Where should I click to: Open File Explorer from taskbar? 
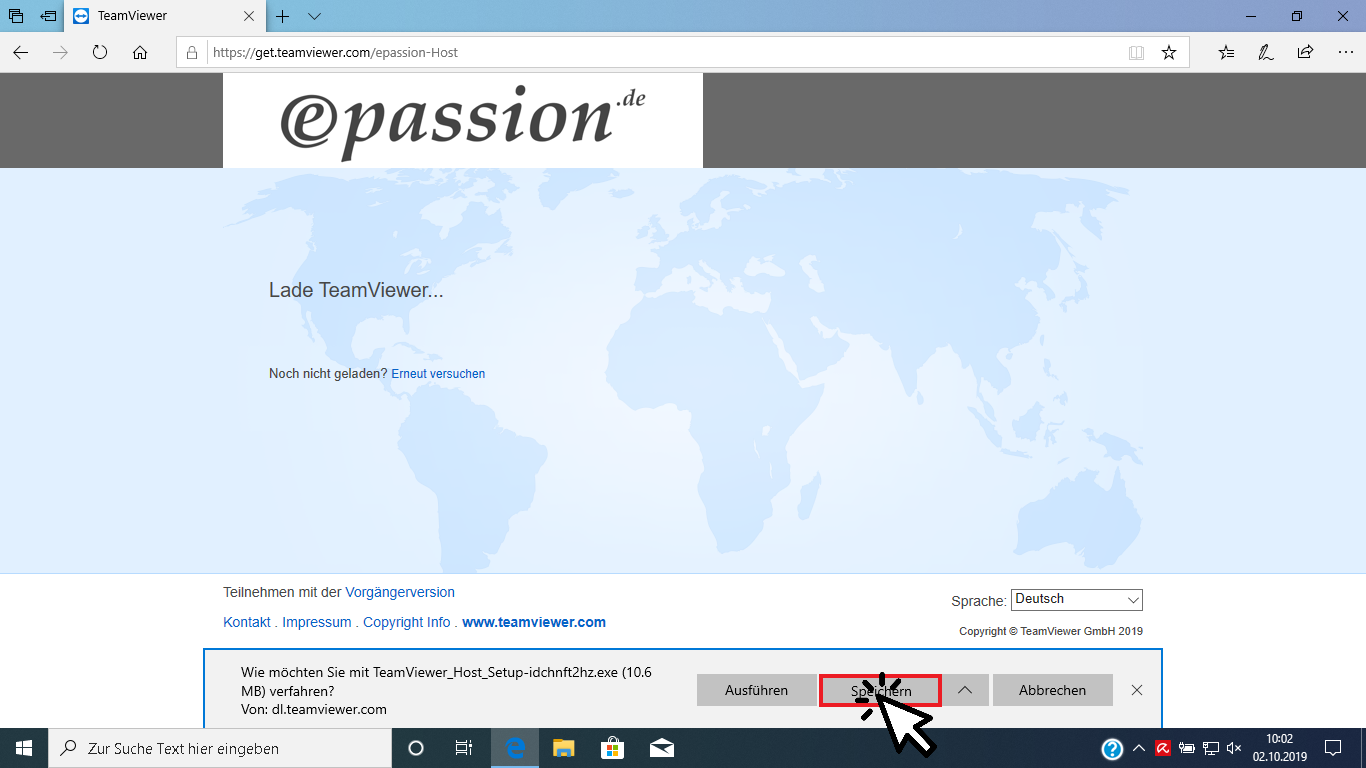[x=564, y=748]
